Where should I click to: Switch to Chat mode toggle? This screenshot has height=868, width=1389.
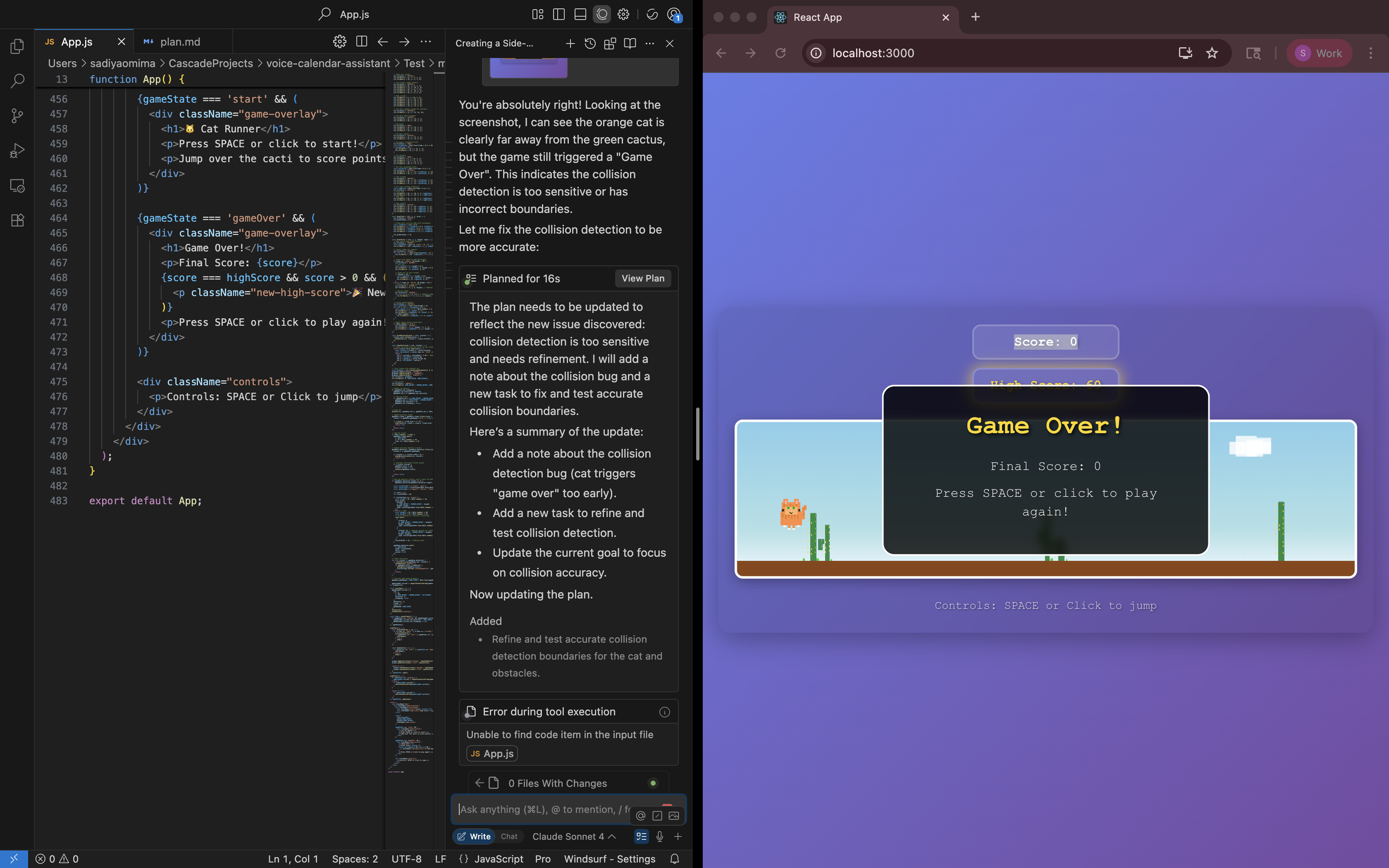[509, 836]
